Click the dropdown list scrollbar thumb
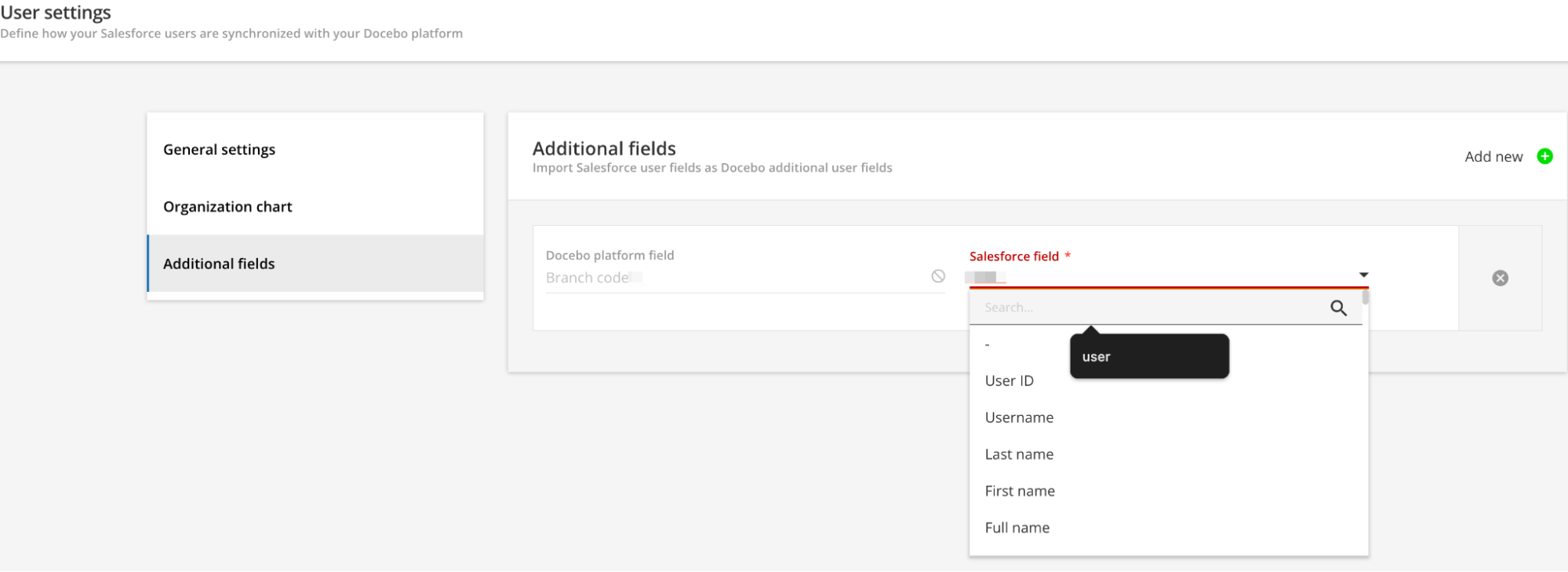The width and height of the screenshot is (1568, 572). click(x=1366, y=297)
